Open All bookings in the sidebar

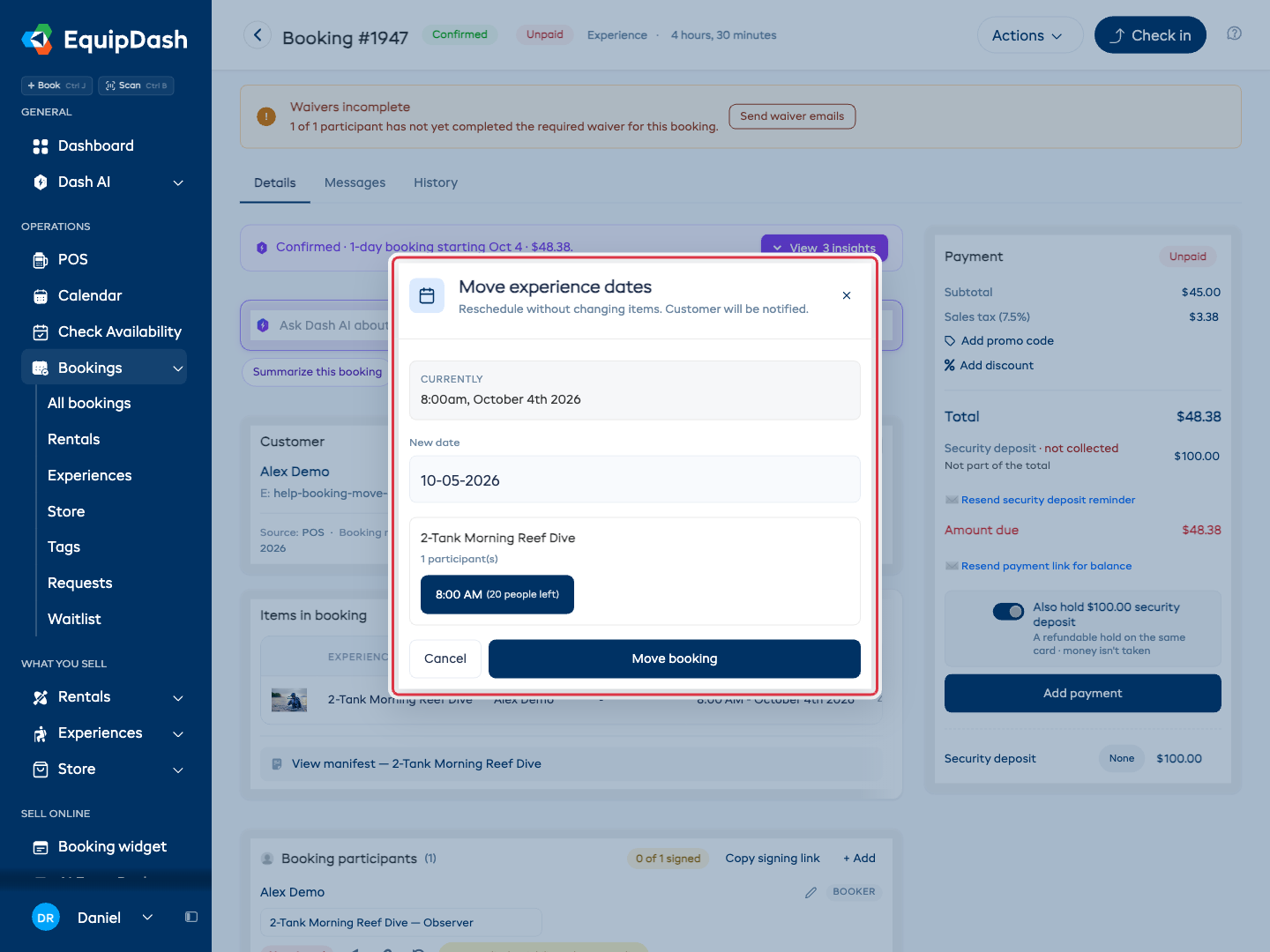coord(89,403)
